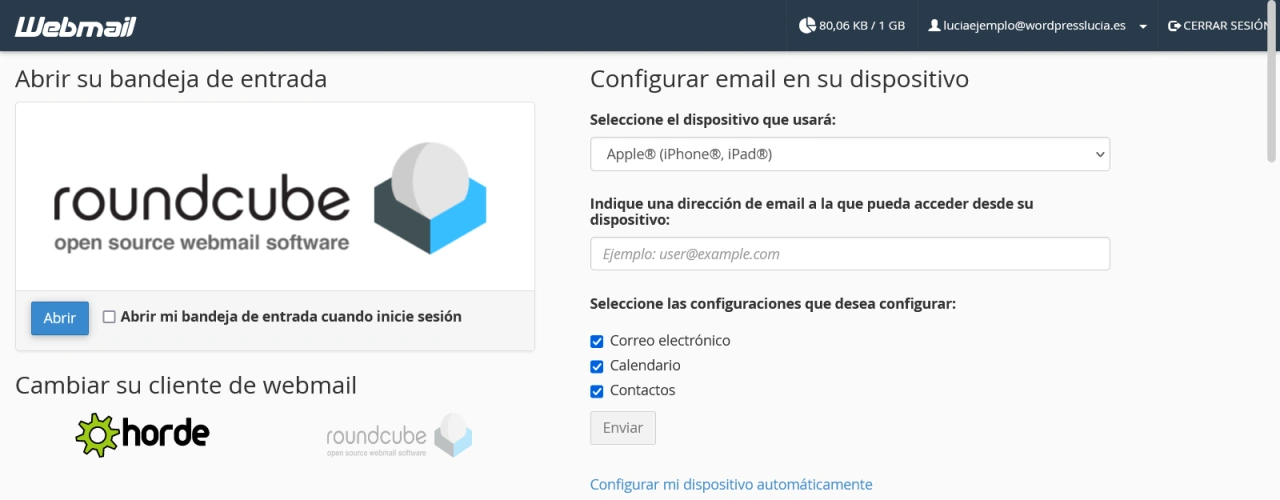Click the email address input field
The image size is (1280, 500).
click(x=850, y=254)
